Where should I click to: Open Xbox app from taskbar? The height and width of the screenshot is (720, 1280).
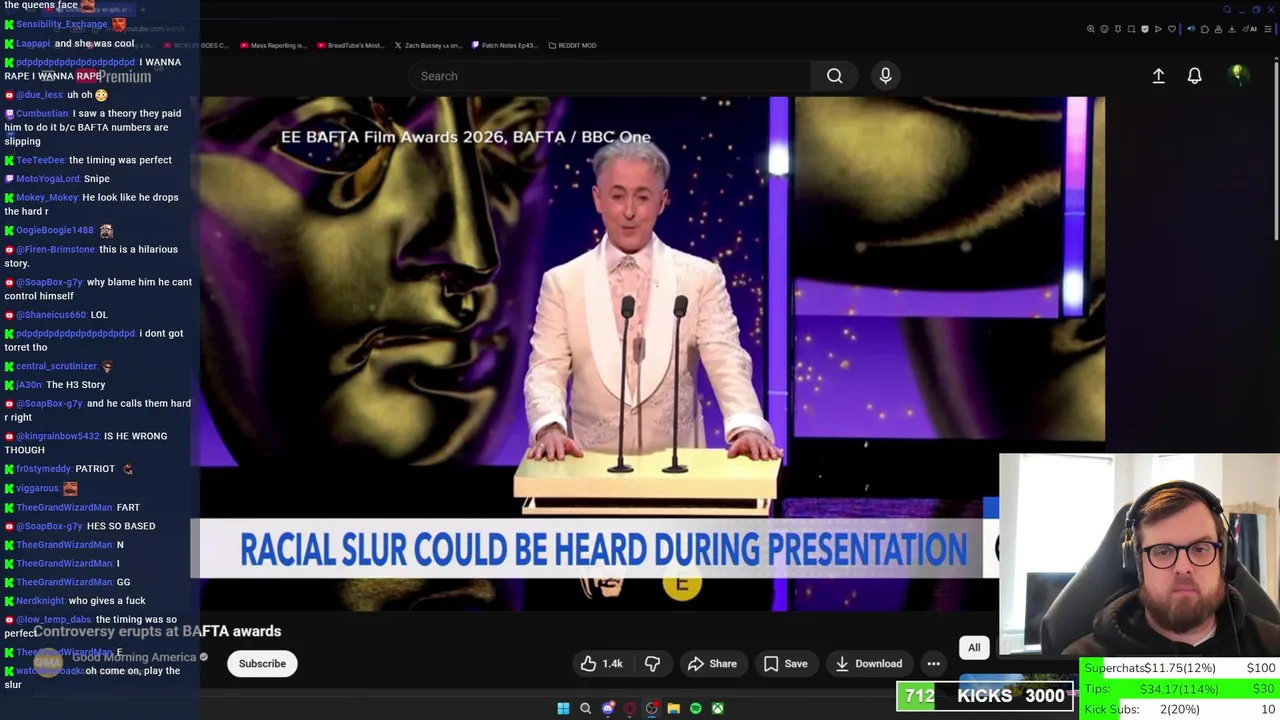coord(717,708)
